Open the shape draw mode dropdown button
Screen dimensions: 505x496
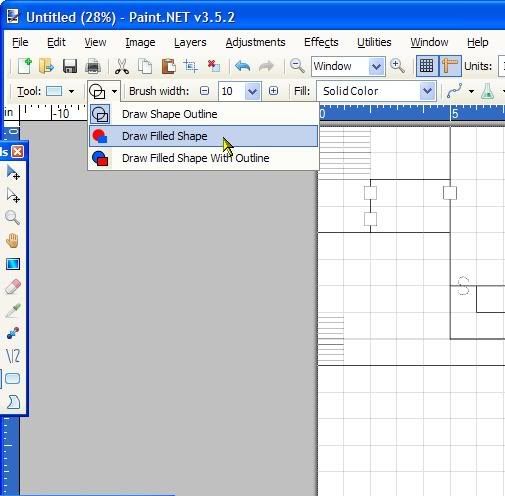[103, 91]
